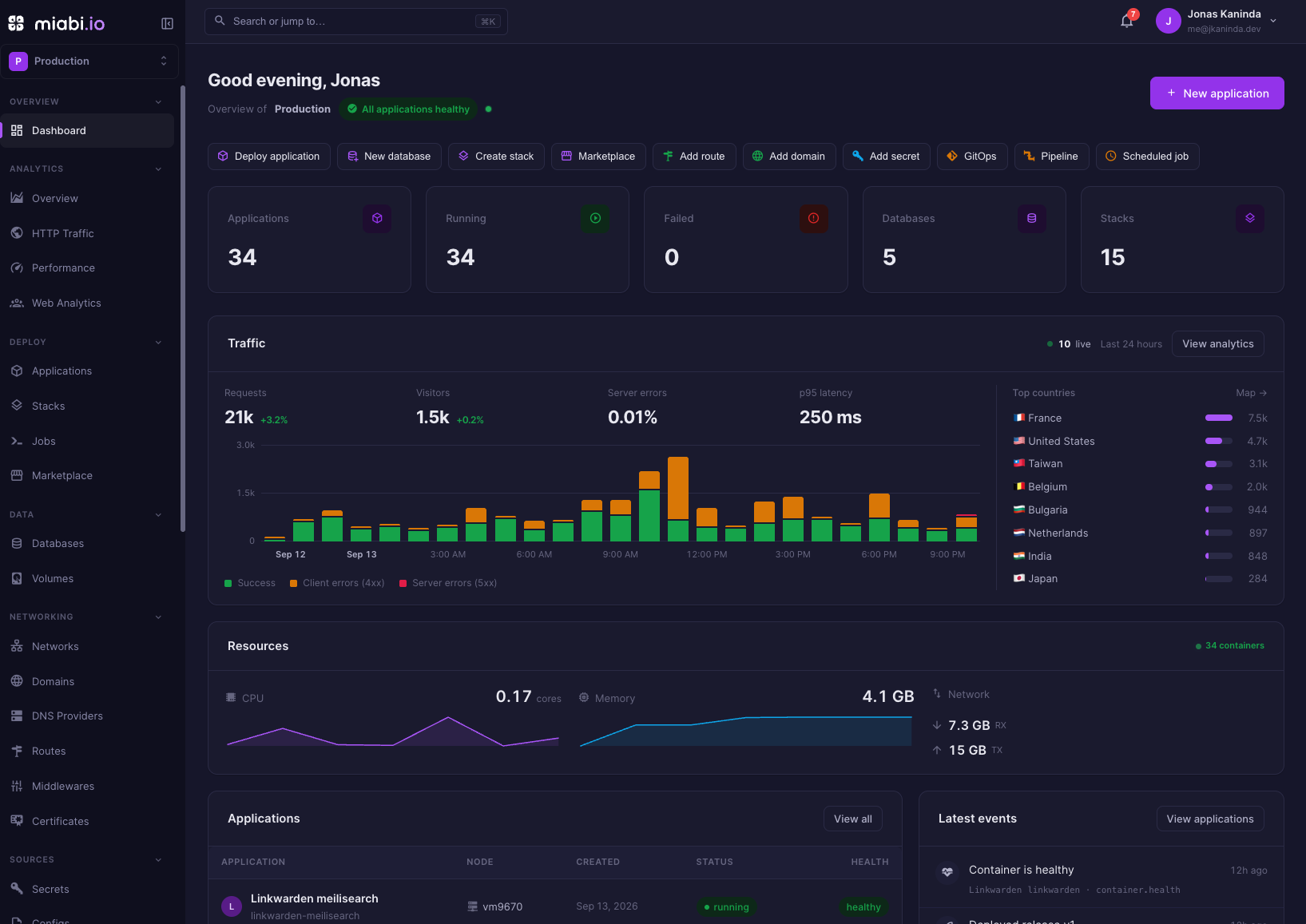Click Failed card alert icon
1306x924 pixels.
click(x=813, y=218)
